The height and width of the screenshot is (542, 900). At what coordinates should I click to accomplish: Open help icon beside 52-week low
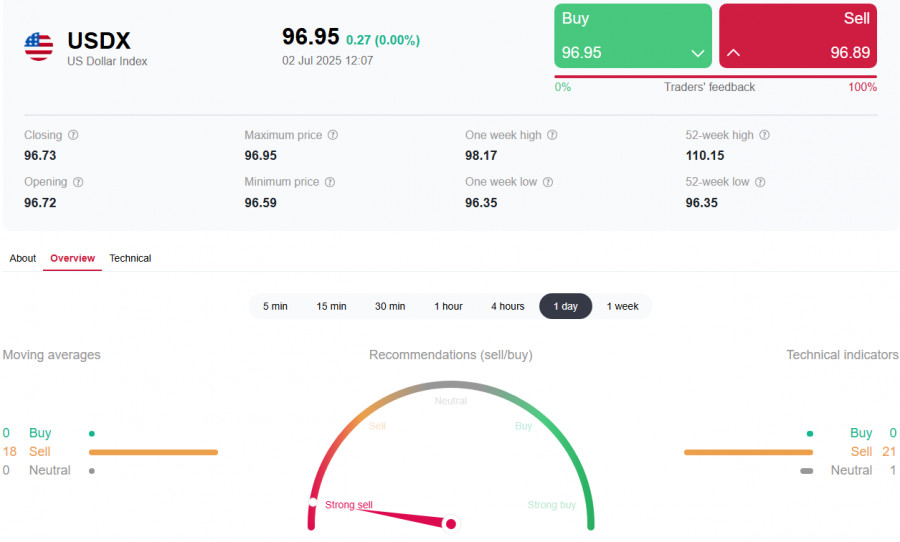pyautogui.click(x=760, y=182)
